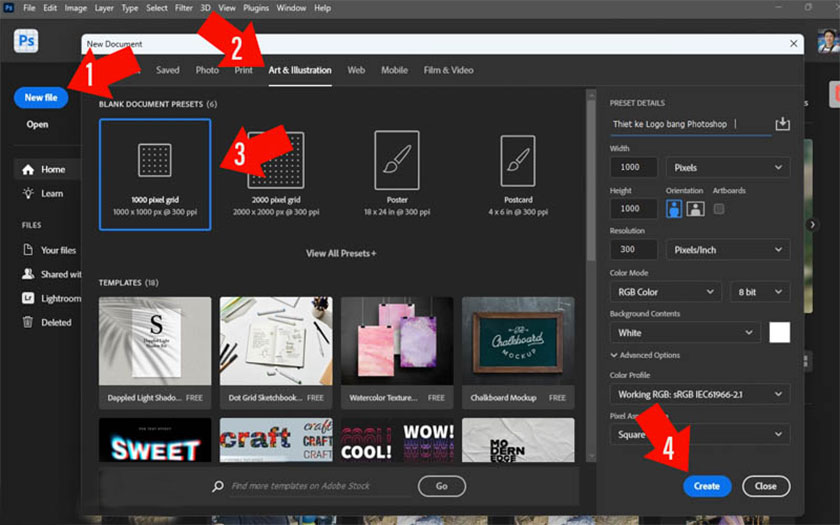This screenshot has height=525, width=840.
Task: Expand View All Presets
Action: (x=341, y=253)
